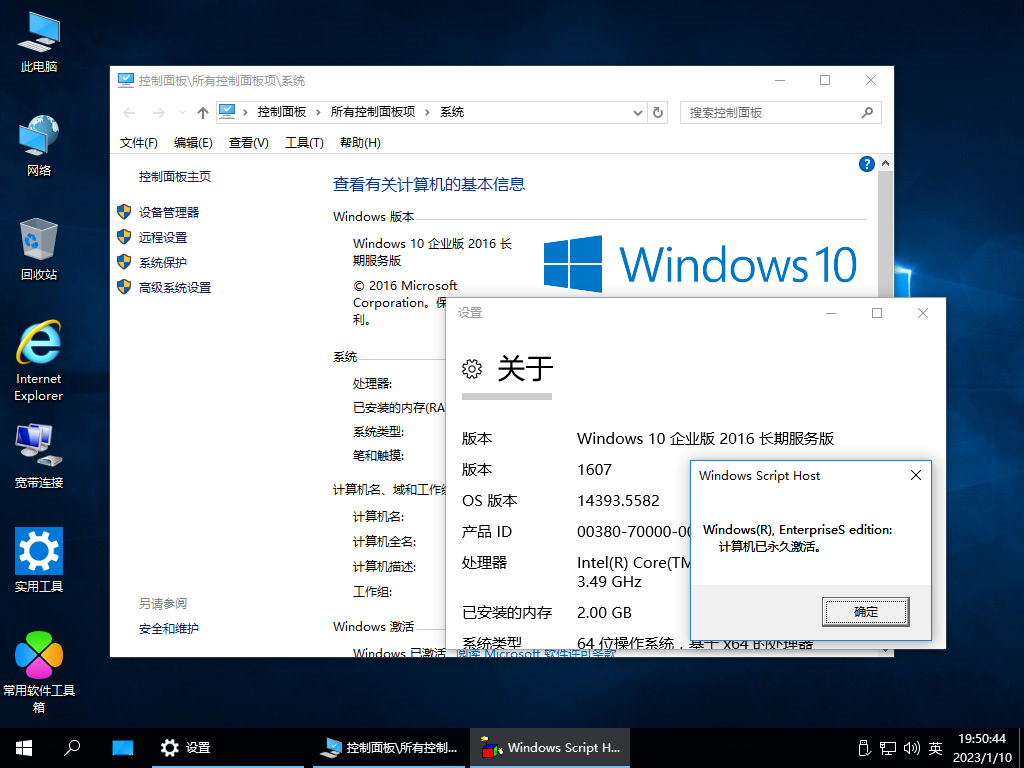
Task: Open the 网络 desktop icon
Action: pos(39,146)
